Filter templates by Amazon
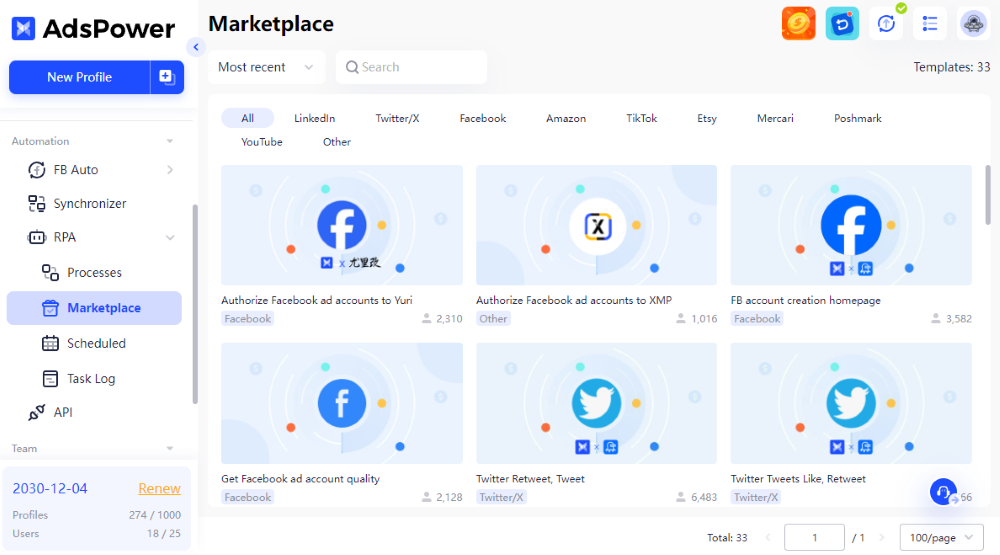The image size is (1000, 555). (566, 118)
